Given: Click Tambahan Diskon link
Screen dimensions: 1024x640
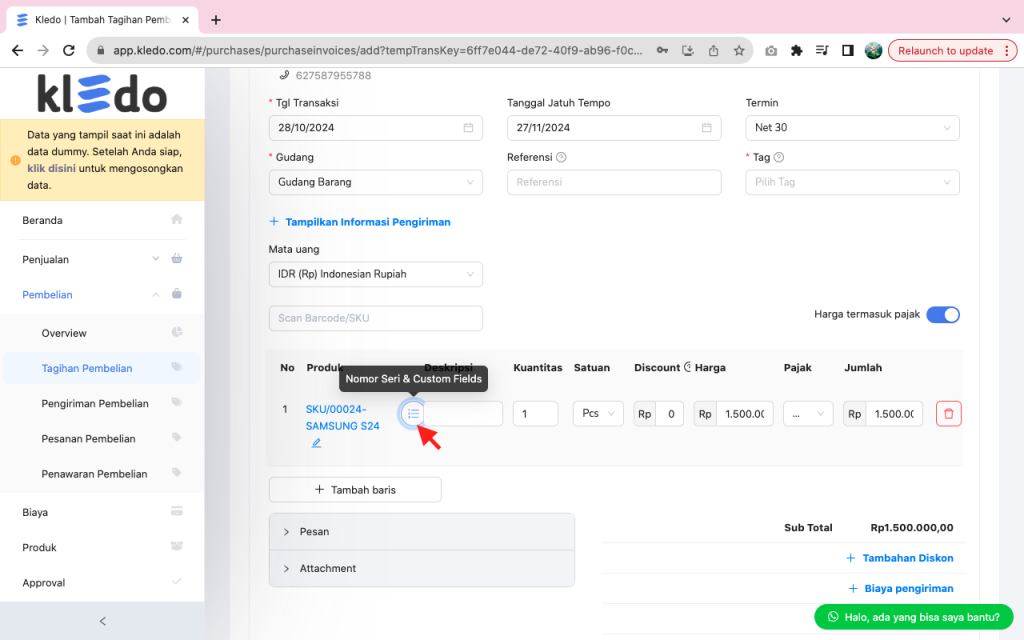Looking at the screenshot, I should (900, 558).
